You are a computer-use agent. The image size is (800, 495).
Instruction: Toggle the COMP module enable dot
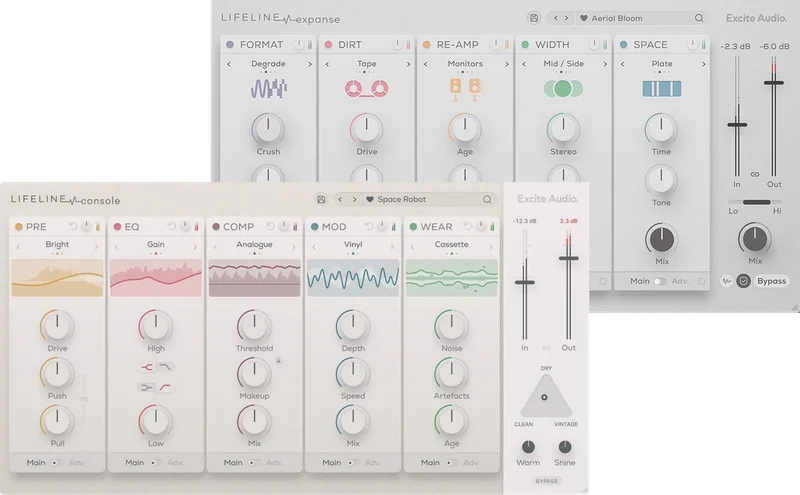coord(216,227)
